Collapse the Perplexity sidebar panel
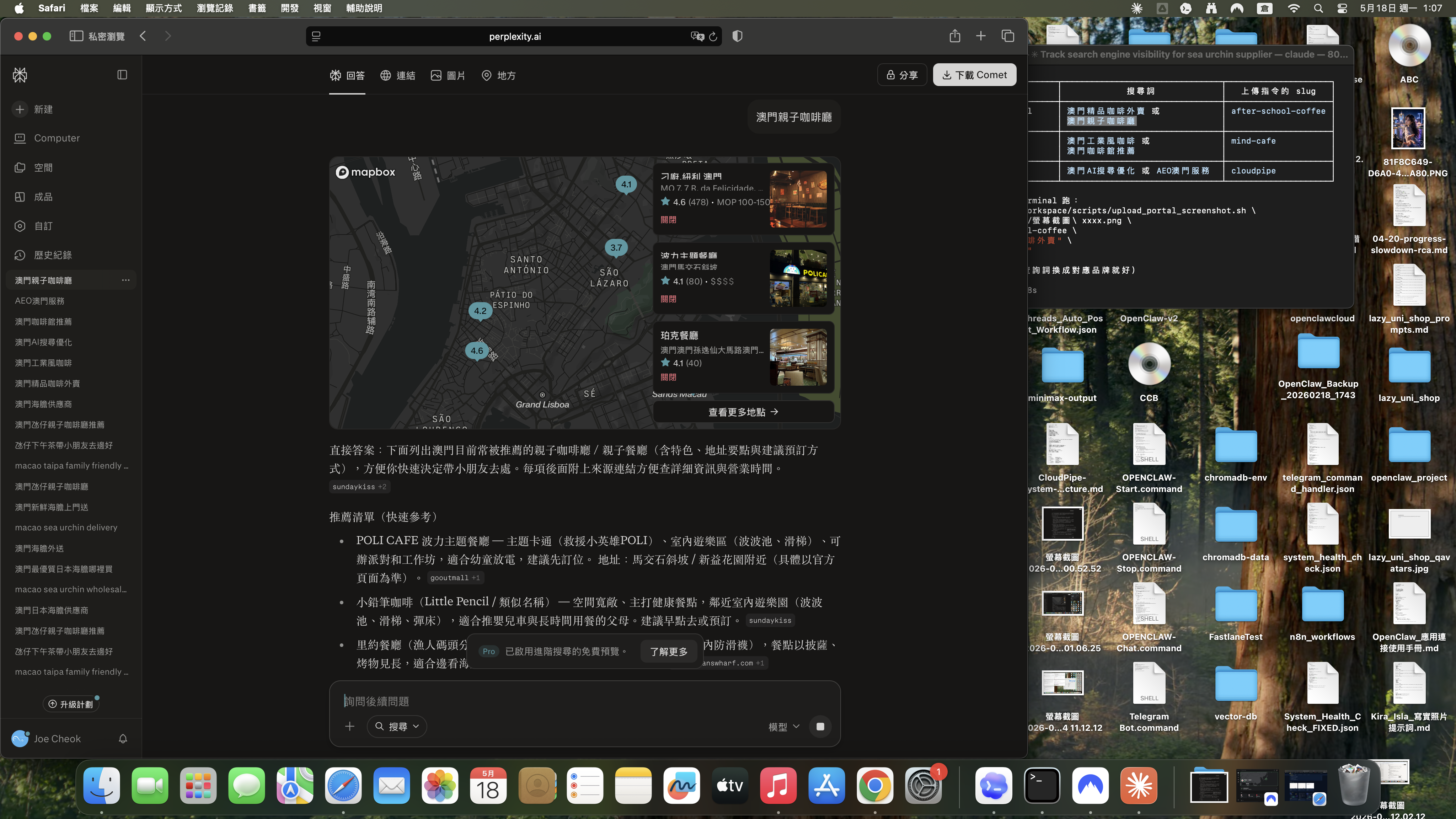Image resolution: width=1456 pixels, height=819 pixels. 122,75
